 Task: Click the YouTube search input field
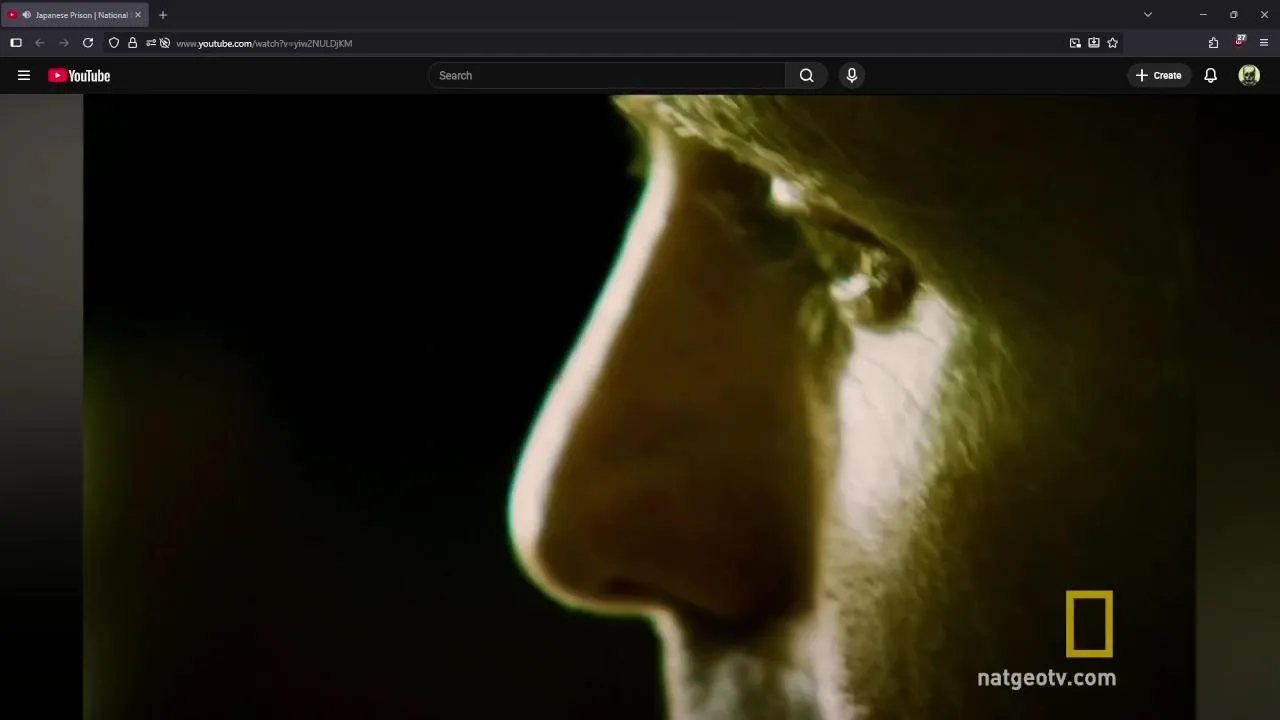point(607,75)
